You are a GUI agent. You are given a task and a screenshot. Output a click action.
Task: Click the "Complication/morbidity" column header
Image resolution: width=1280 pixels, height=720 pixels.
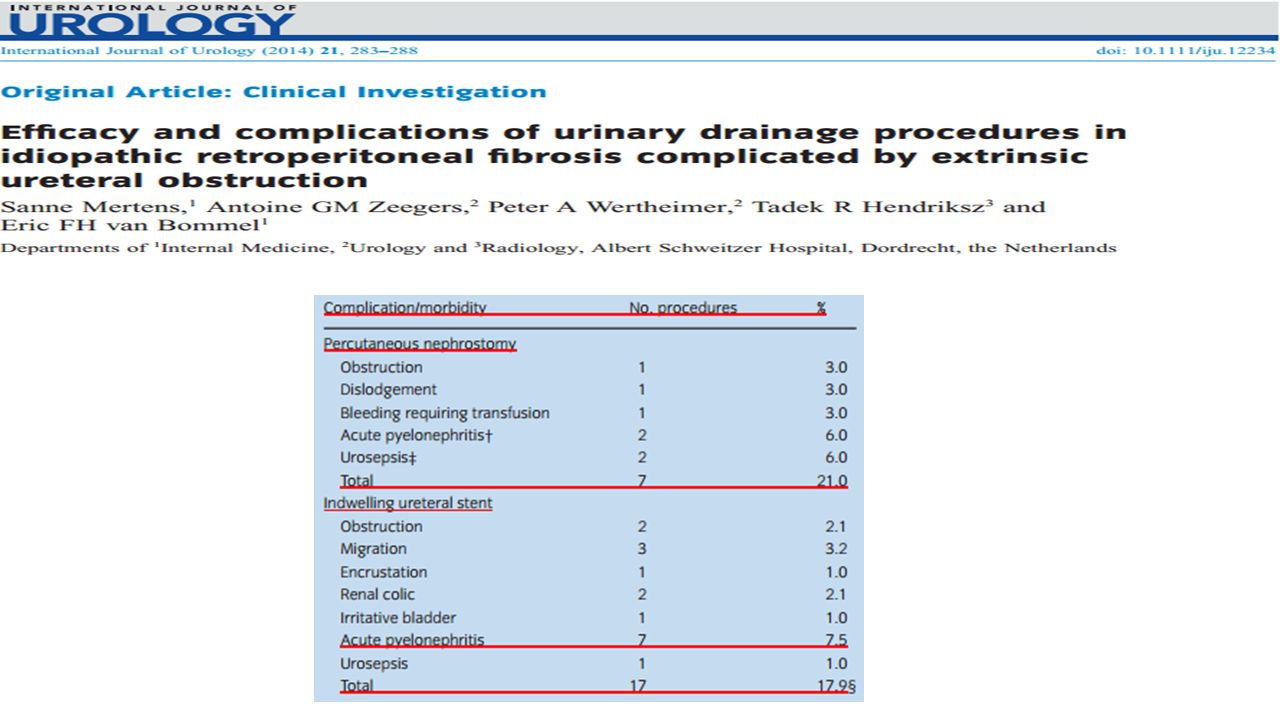(405, 308)
